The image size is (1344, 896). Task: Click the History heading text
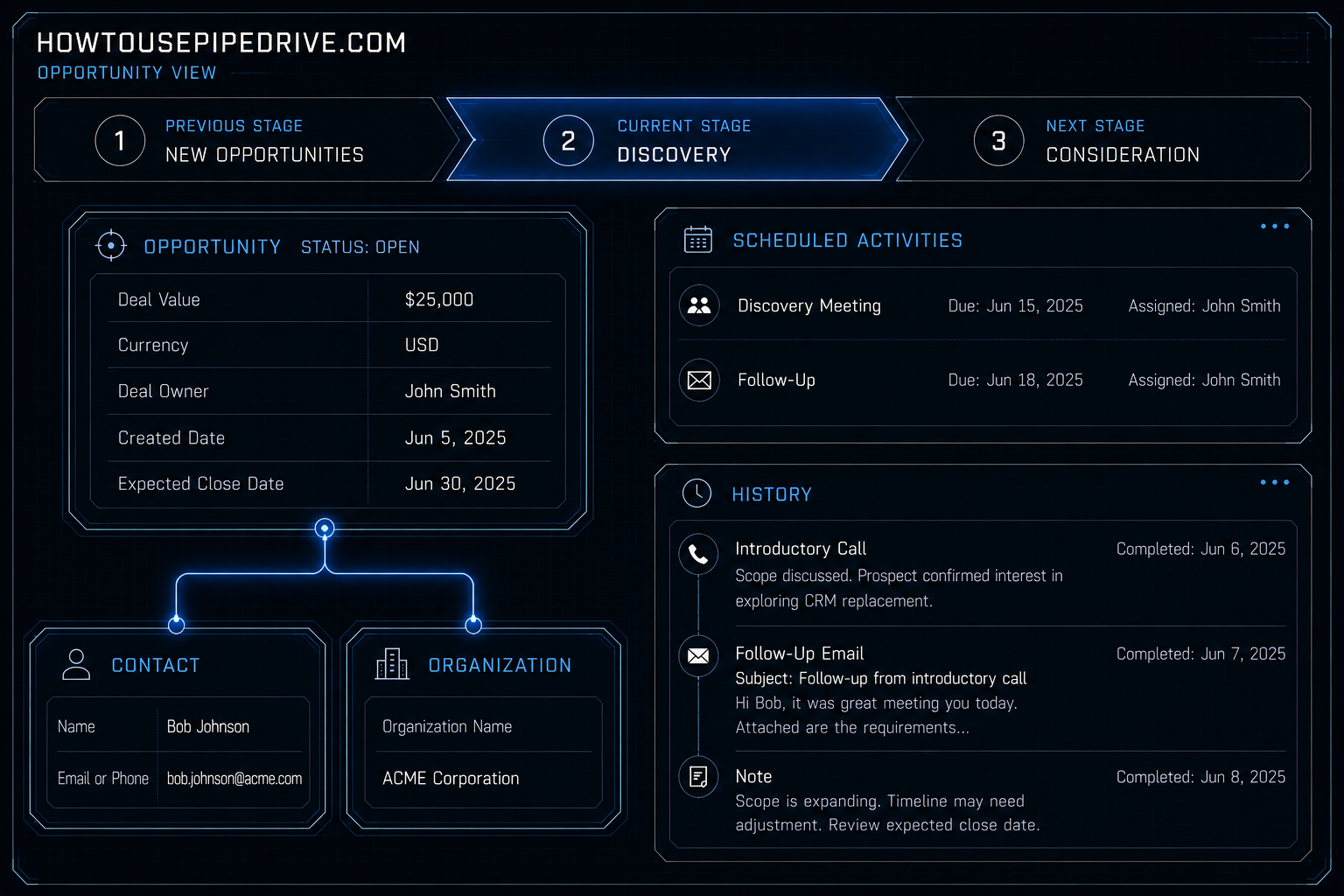(772, 494)
